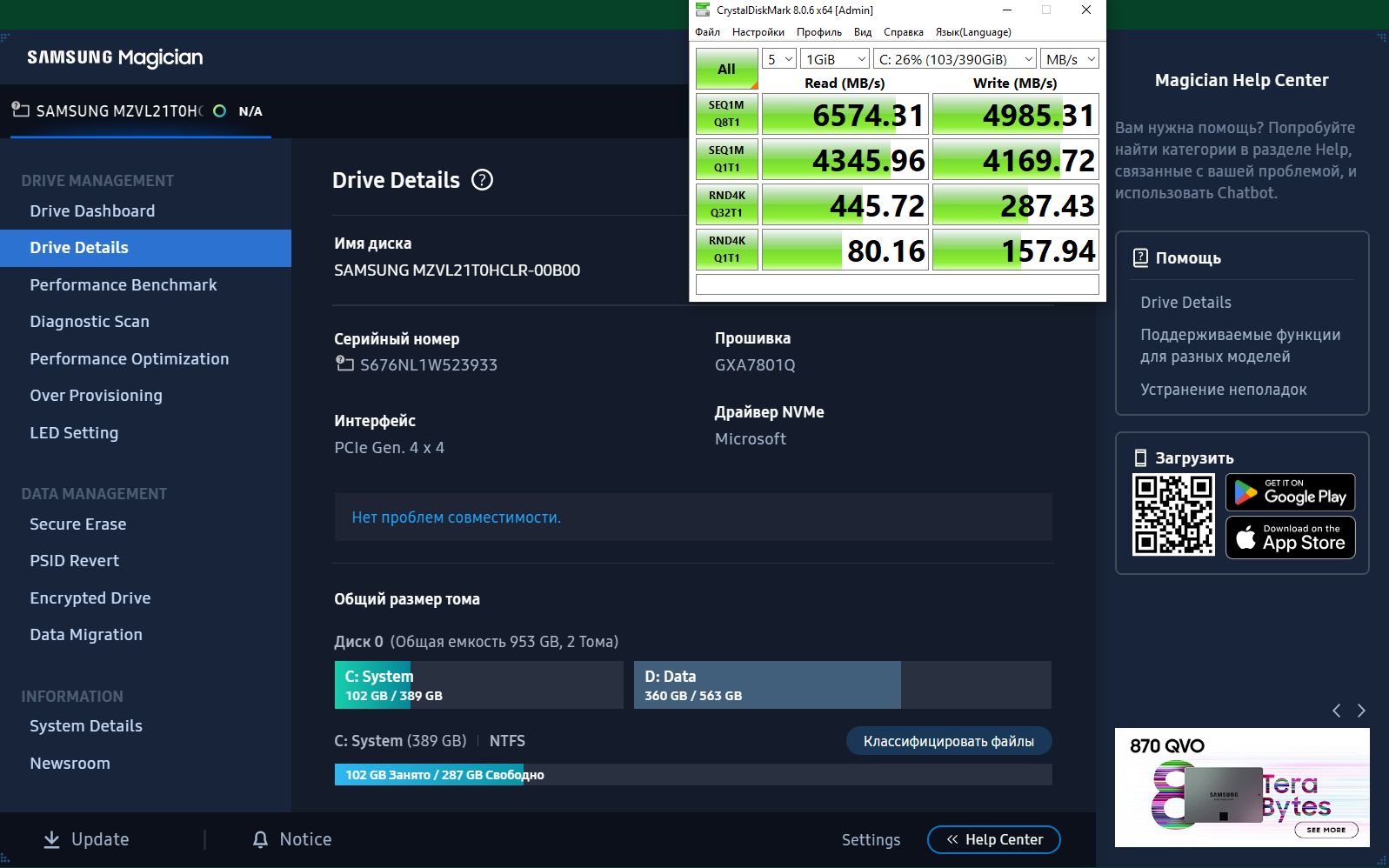Open Performance Optimization
Screen dimensions: 1389x868
(x=130, y=358)
